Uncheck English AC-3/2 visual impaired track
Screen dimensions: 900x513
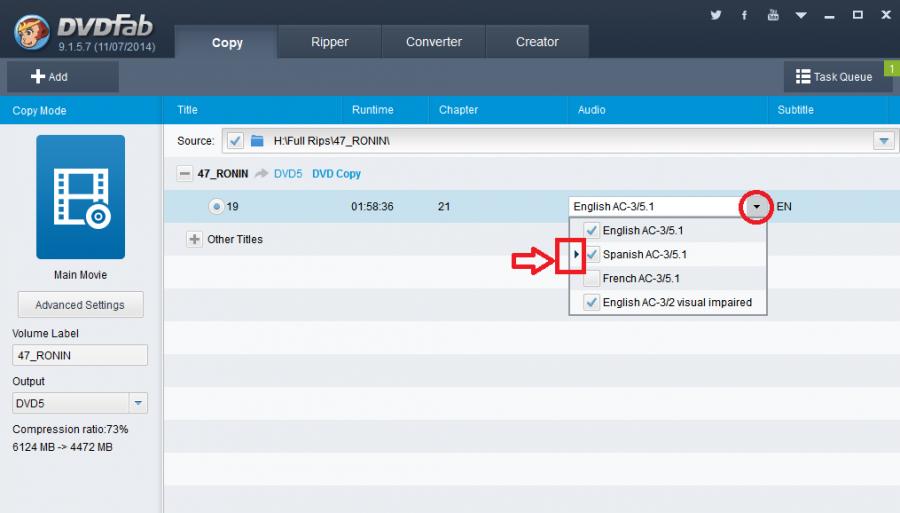tap(591, 302)
